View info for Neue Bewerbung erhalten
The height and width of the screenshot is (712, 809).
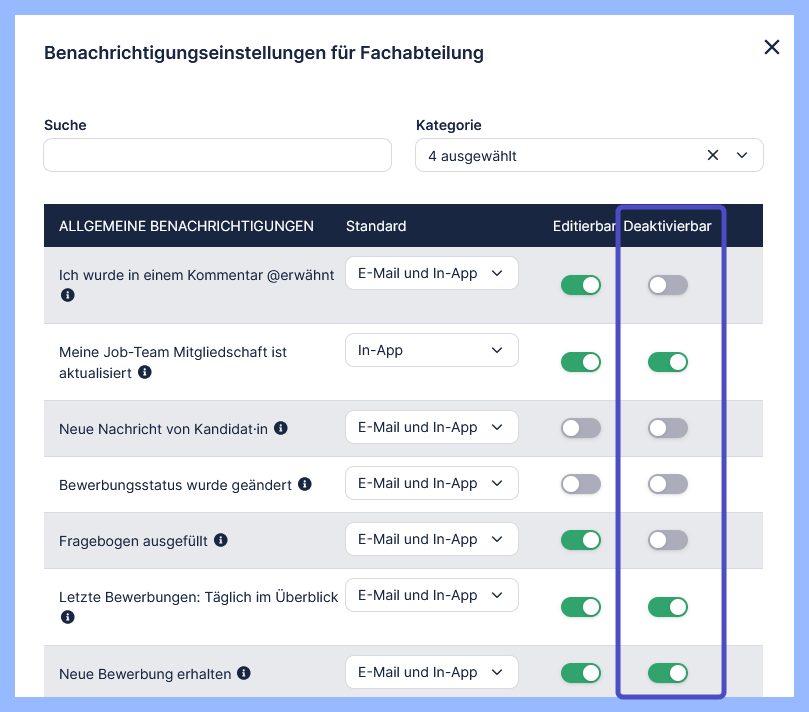tap(244, 673)
